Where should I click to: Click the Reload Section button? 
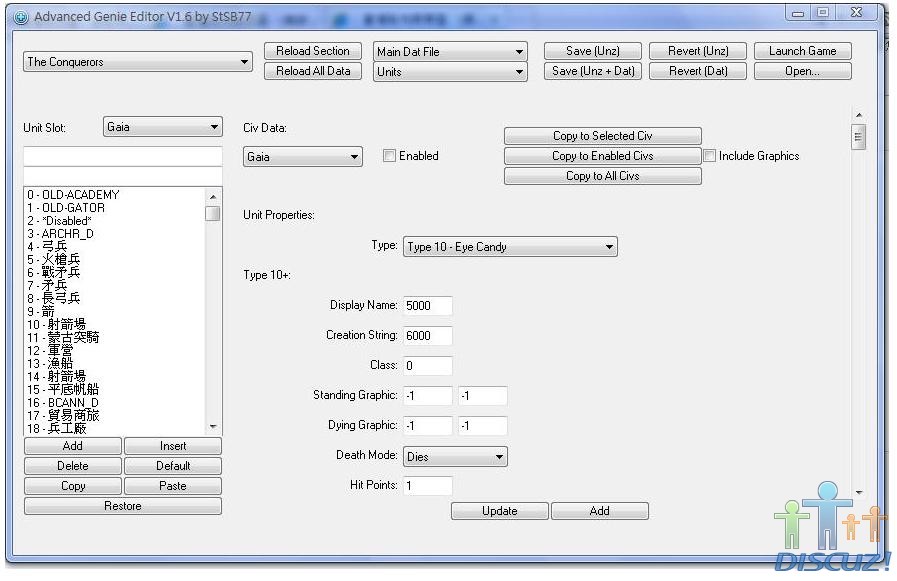312,51
